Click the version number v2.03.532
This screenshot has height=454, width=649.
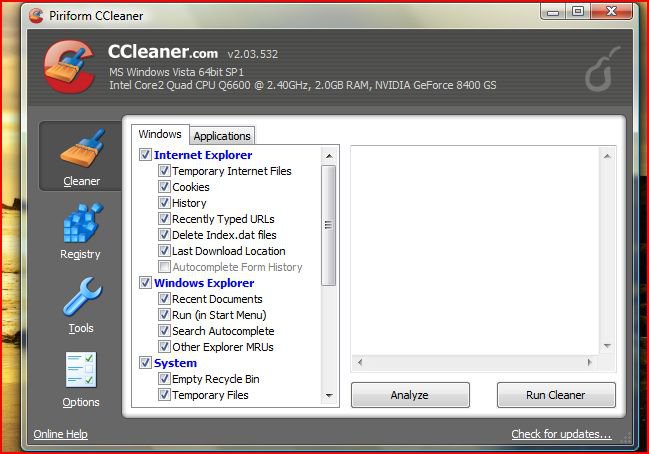click(252, 54)
